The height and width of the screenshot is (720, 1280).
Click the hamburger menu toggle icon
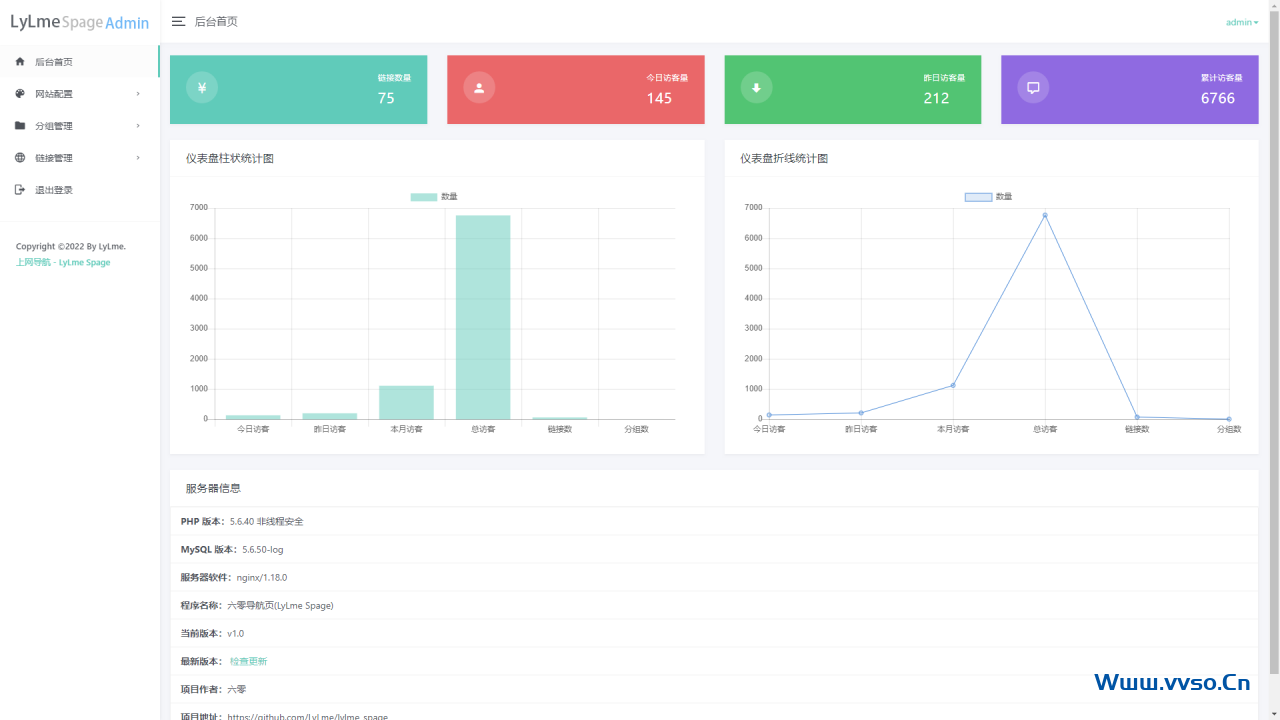[178, 21]
